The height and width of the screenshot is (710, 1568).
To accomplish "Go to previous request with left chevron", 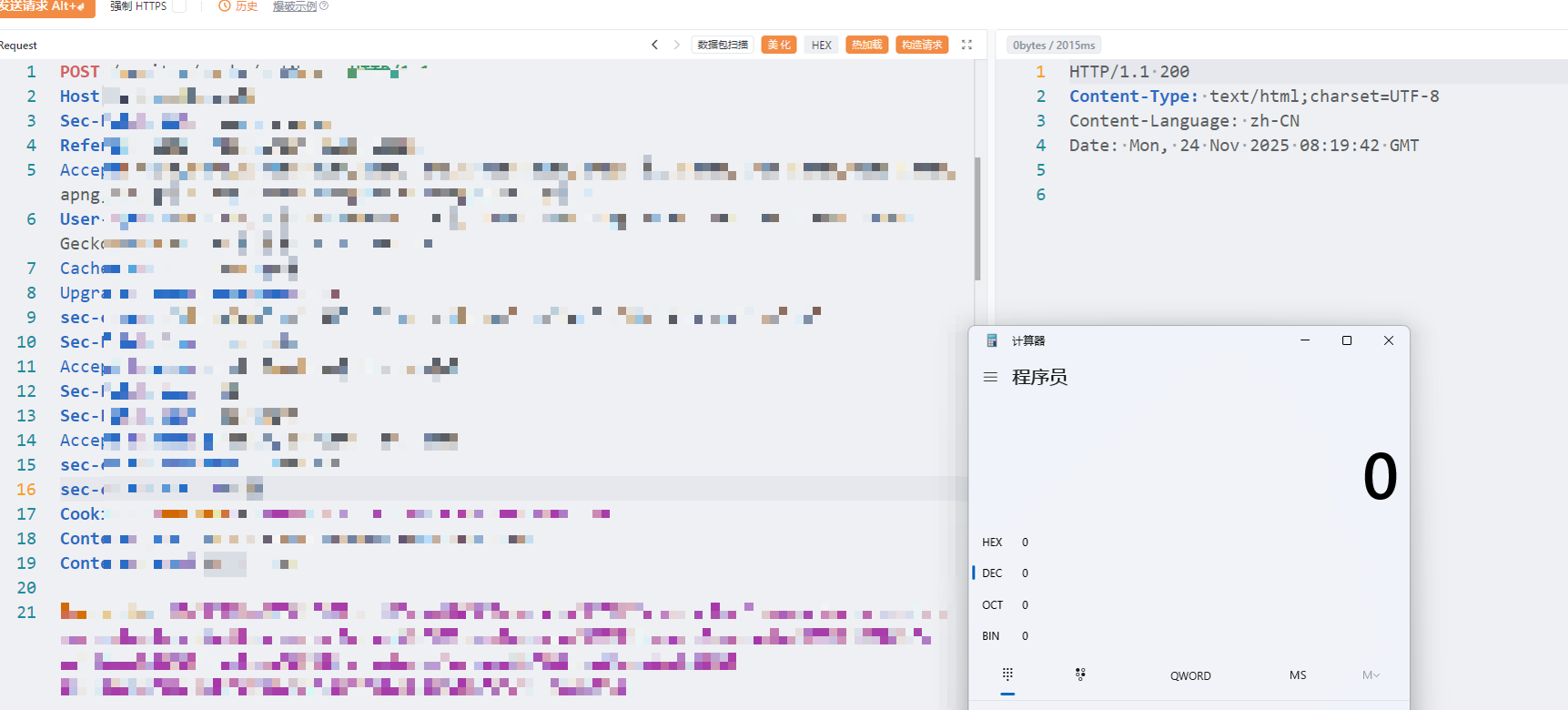I will click(654, 45).
